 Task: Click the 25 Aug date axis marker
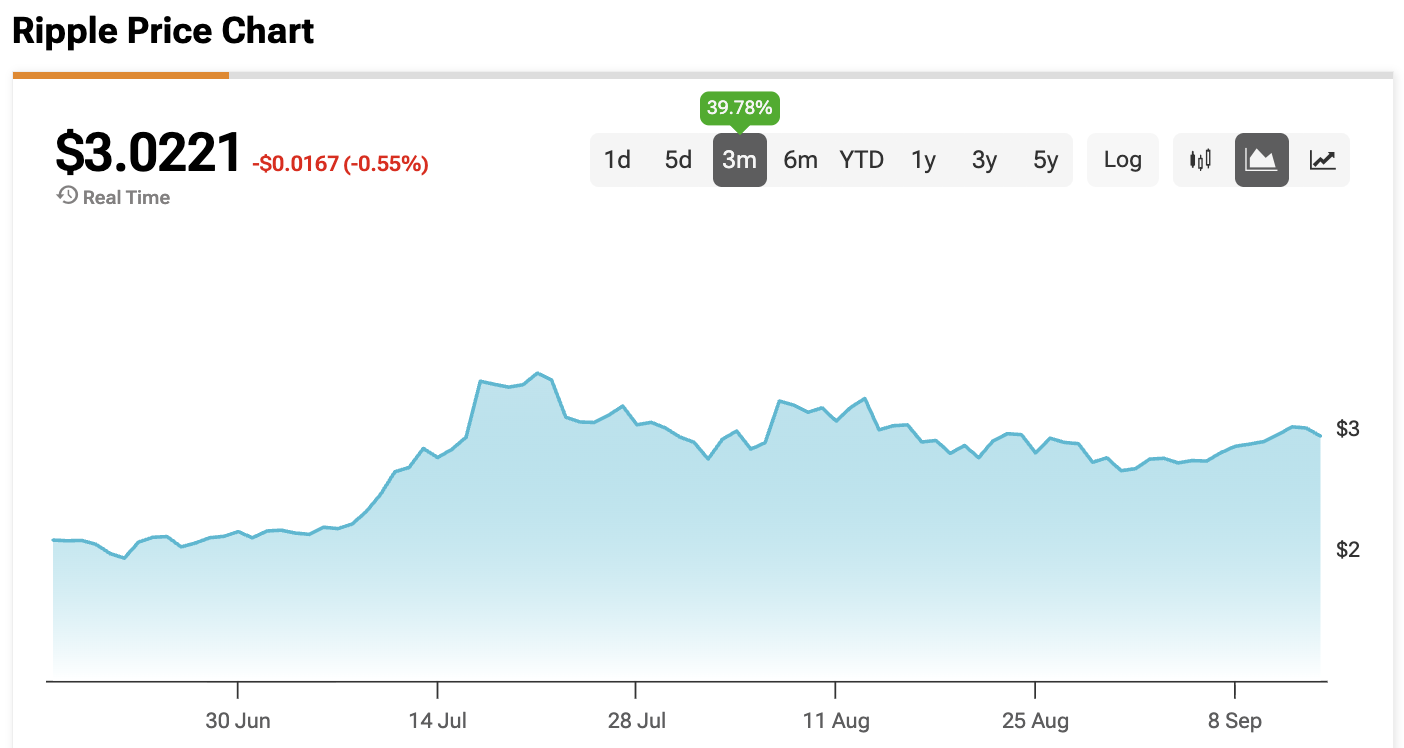[1035, 720]
